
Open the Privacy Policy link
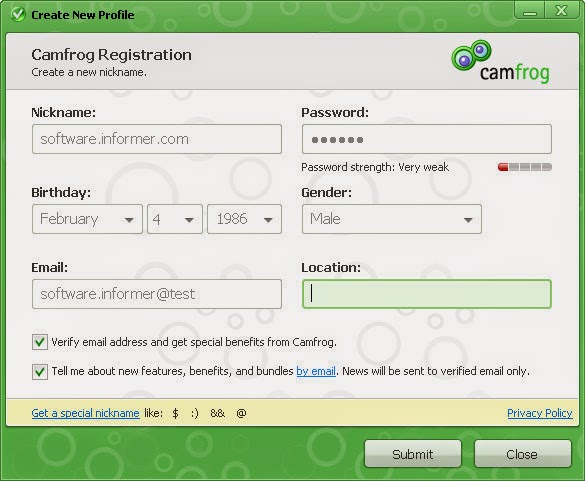pyautogui.click(x=539, y=413)
